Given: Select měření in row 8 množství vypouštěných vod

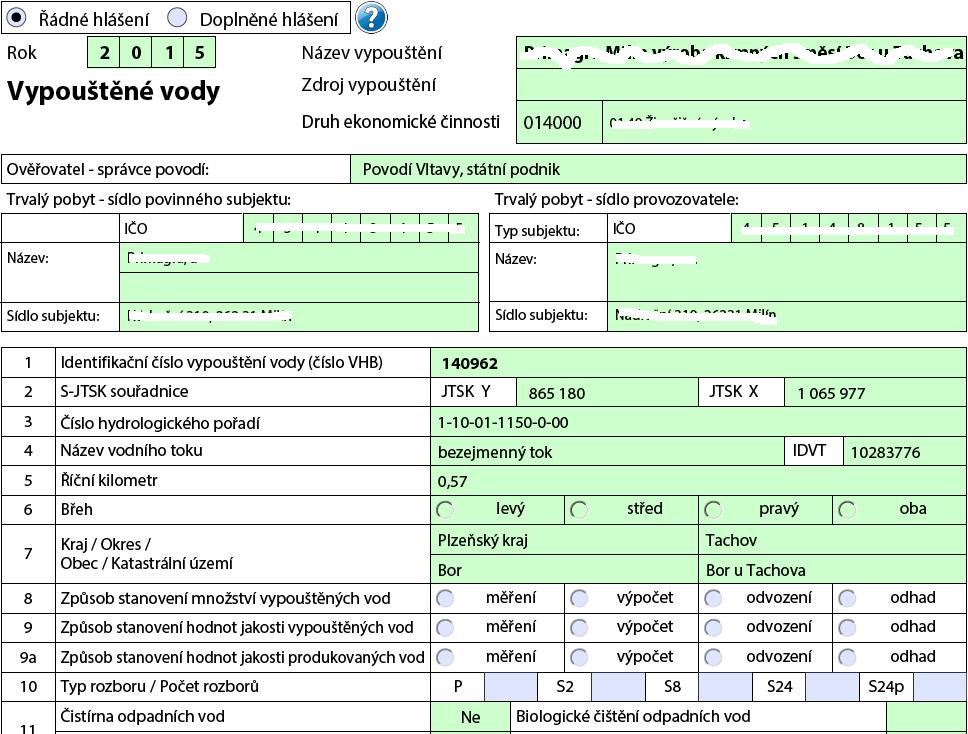Looking at the screenshot, I should [445, 598].
